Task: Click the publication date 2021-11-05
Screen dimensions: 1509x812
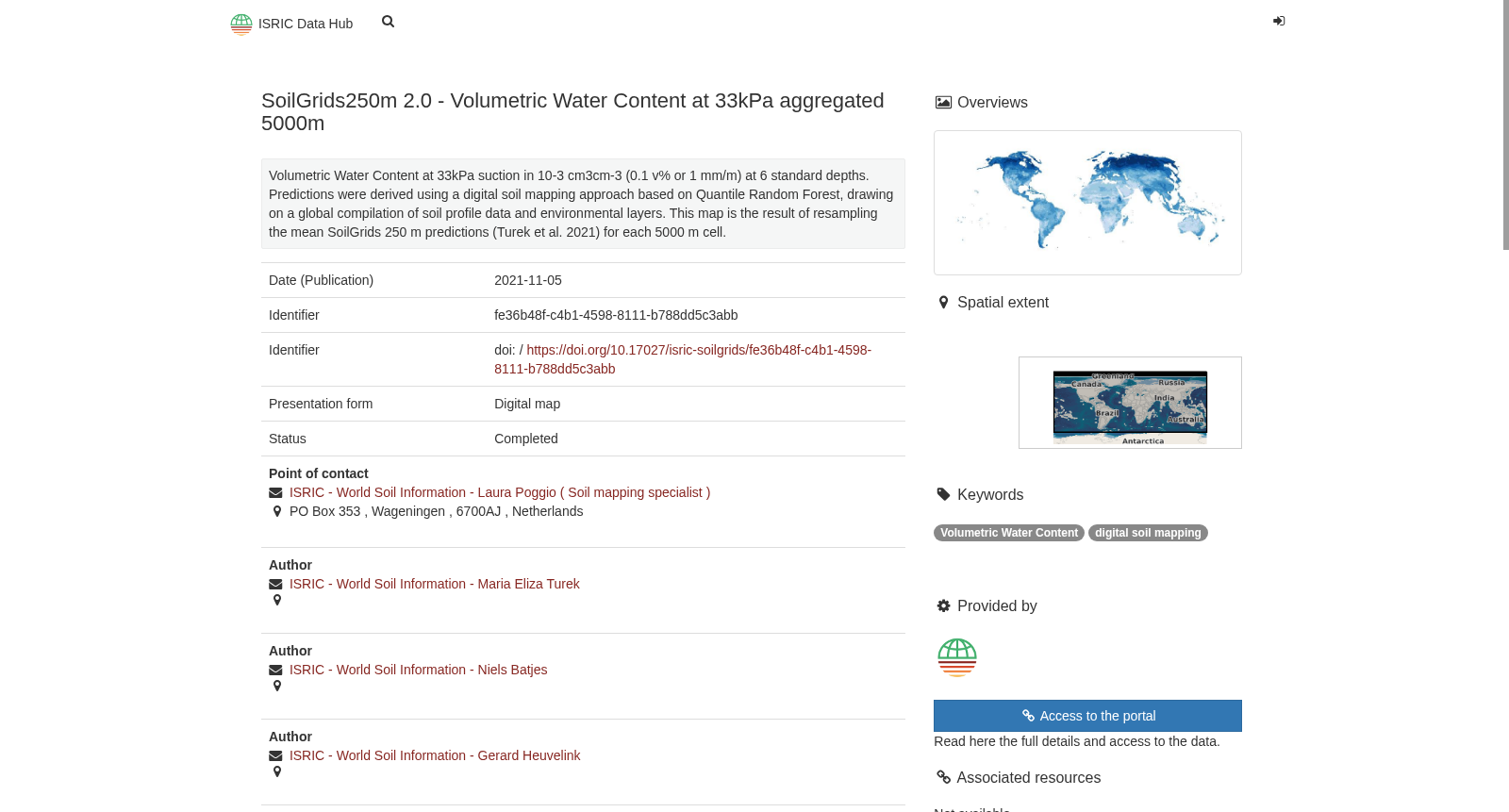Action: click(528, 280)
